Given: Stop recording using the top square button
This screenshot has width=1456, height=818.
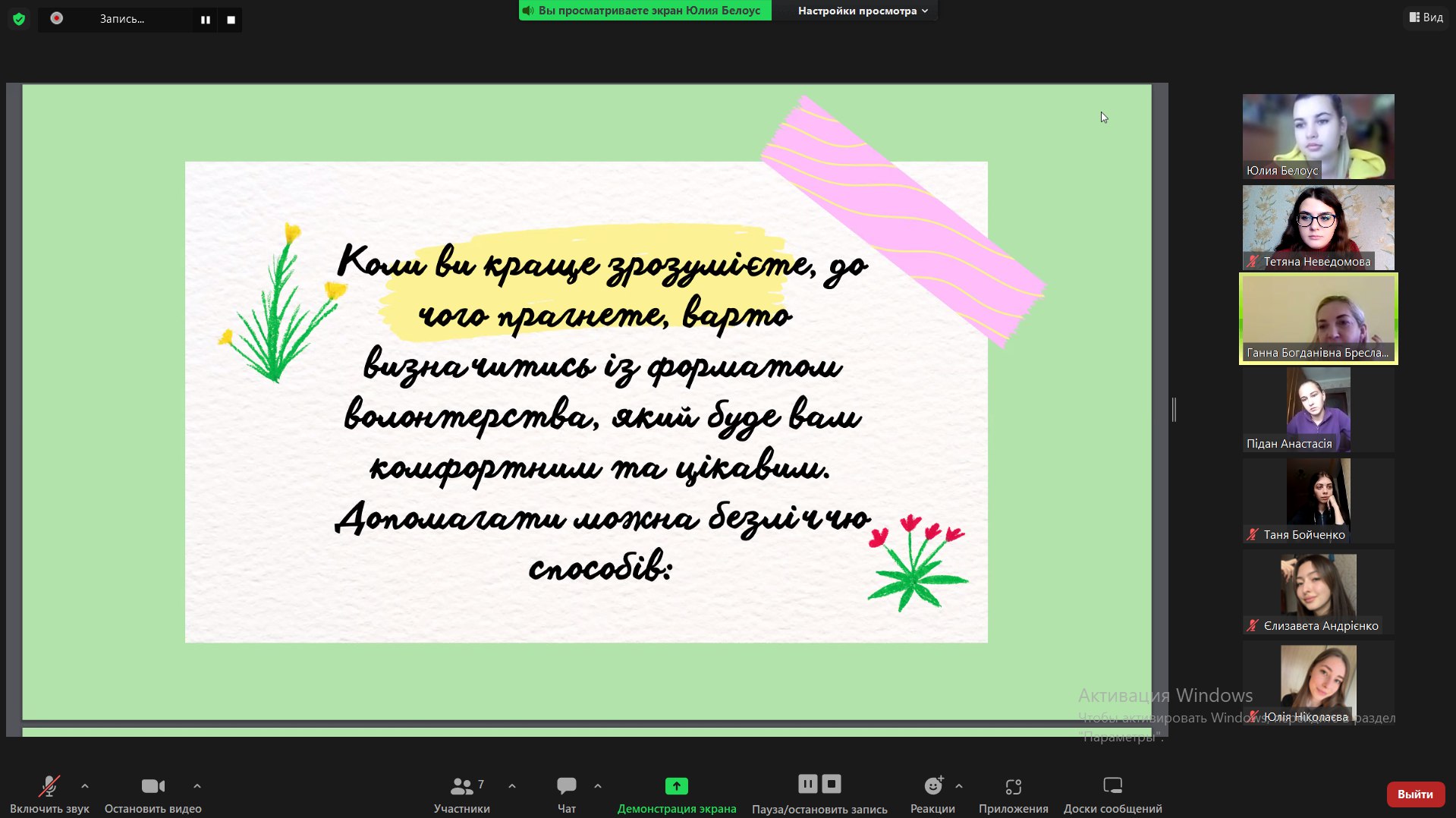Looking at the screenshot, I should coord(231,20).
